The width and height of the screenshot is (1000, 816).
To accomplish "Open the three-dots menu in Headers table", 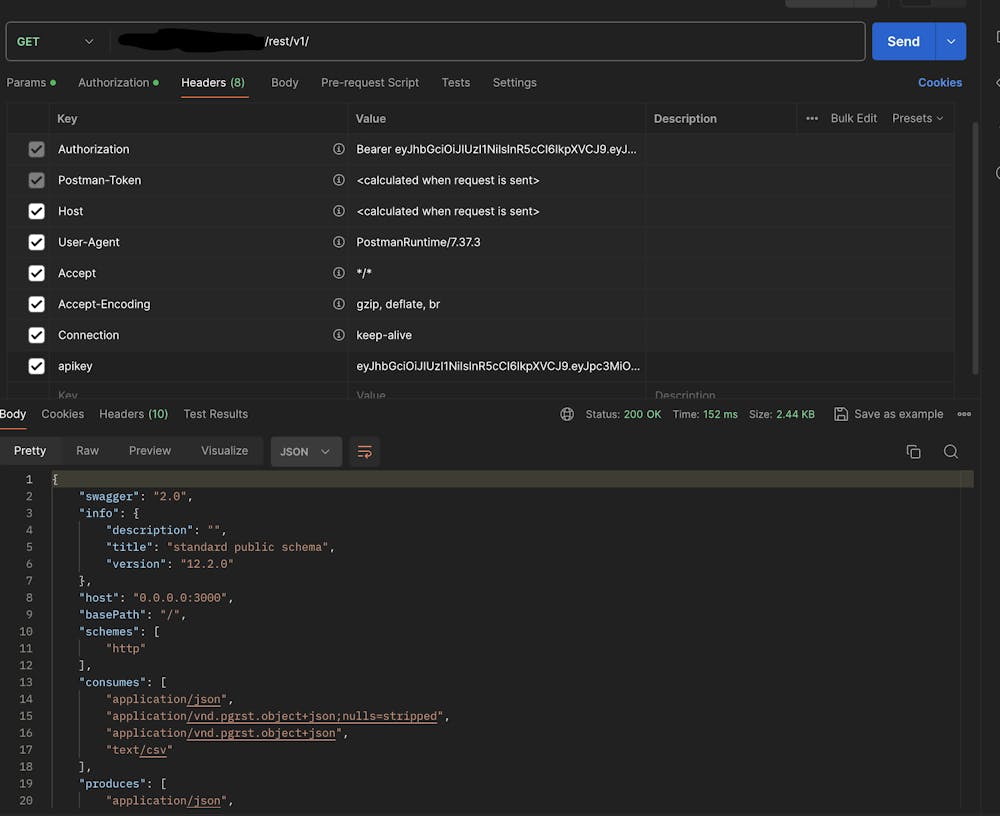I will (812, 118).
